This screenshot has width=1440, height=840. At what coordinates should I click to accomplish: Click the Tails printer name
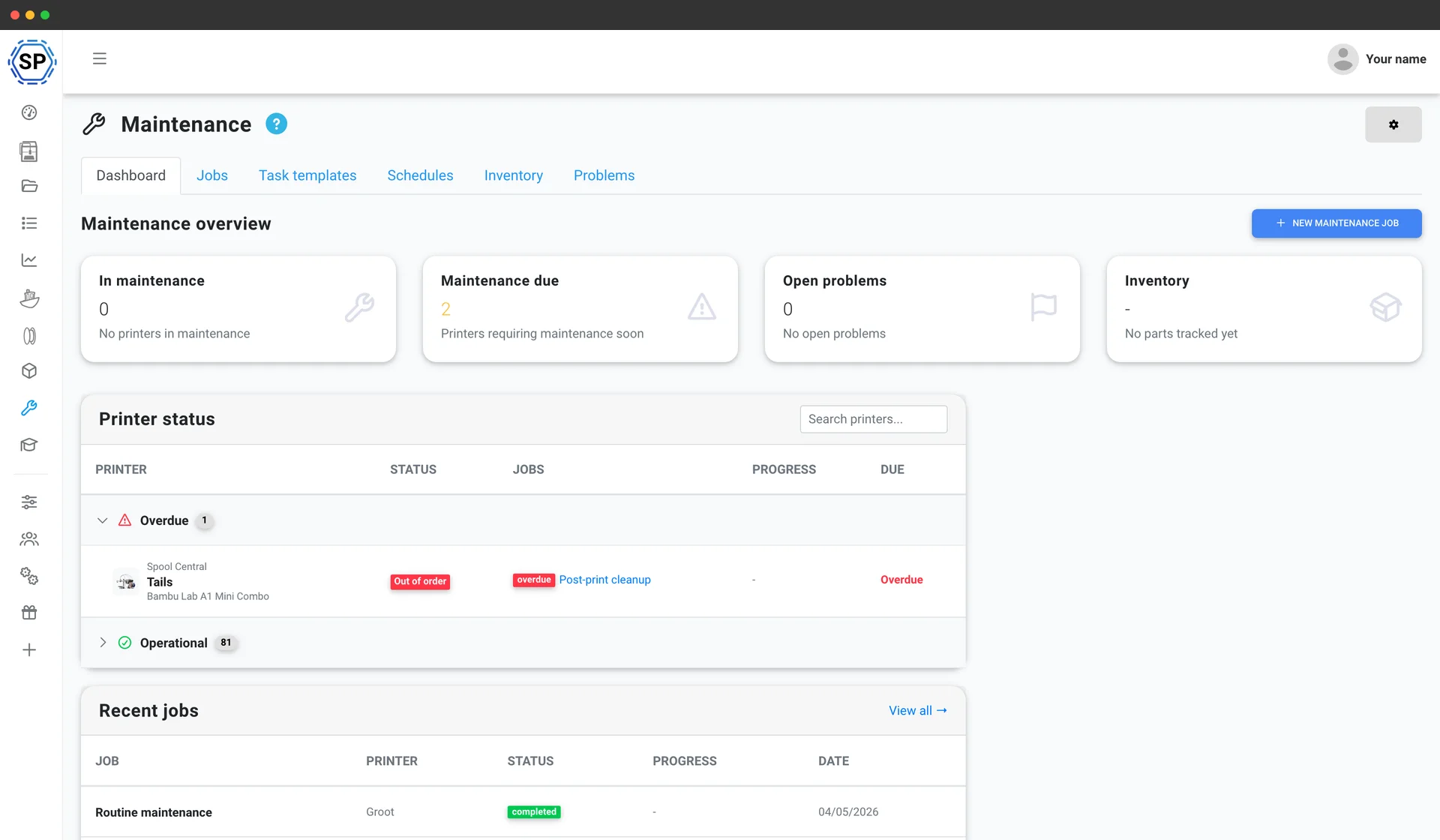pyautogui.click(x=160, y=582)
